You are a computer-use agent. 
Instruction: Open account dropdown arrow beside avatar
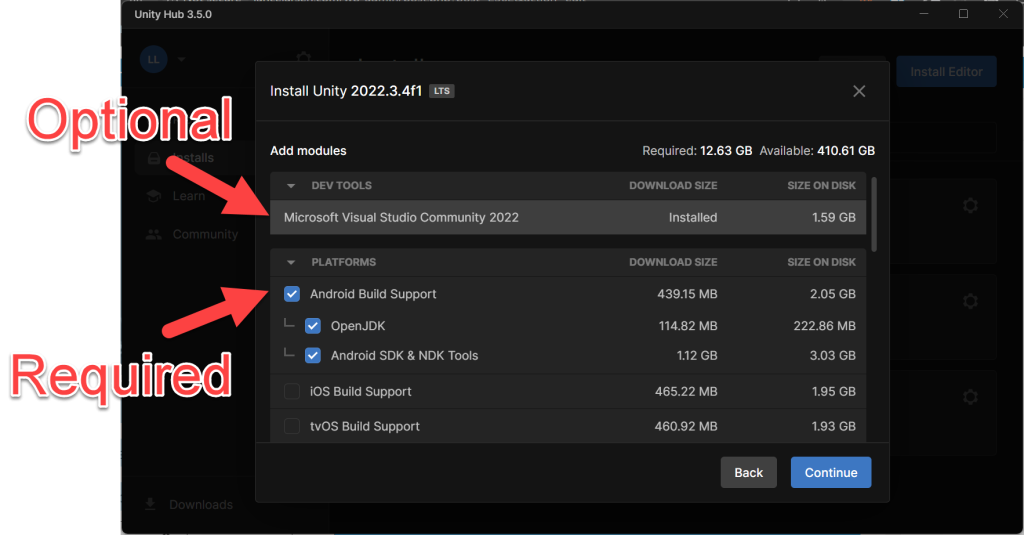pos(182,59)
